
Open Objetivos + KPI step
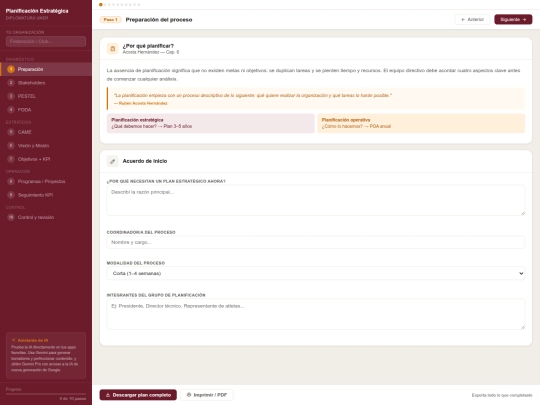pyautogui.click(x=46, y=159)
